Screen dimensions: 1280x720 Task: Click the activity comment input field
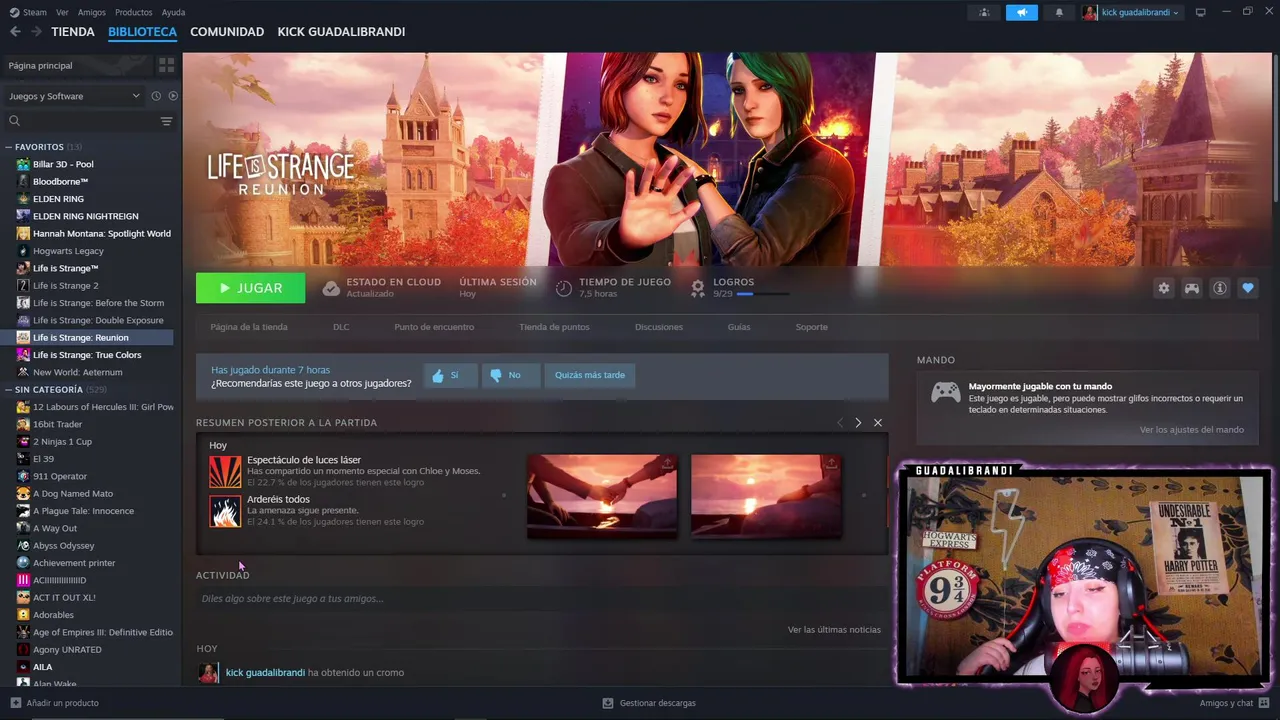(541, 599)
